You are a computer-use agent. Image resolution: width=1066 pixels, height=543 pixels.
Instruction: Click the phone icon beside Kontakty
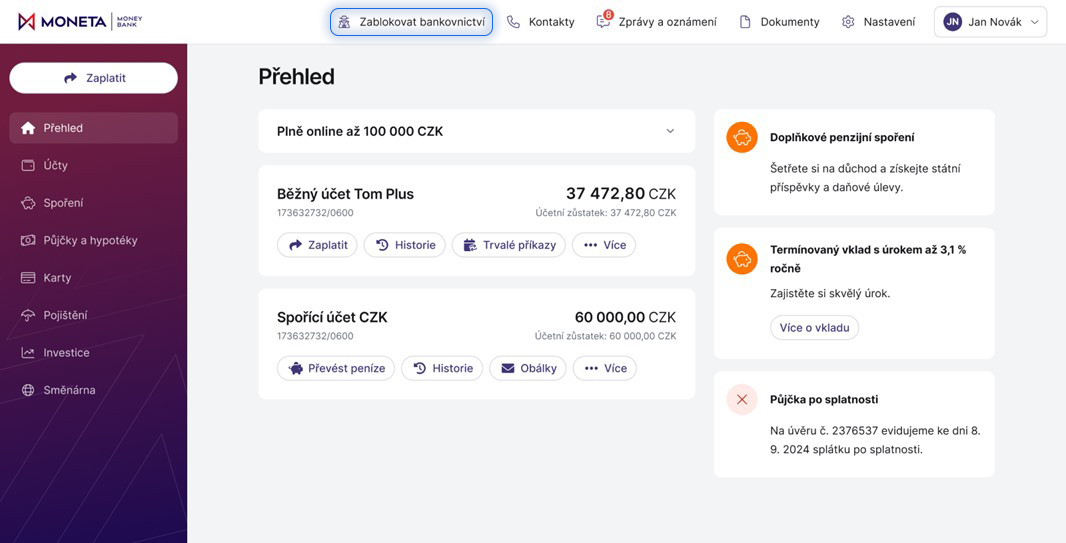(x=513, y=22)
